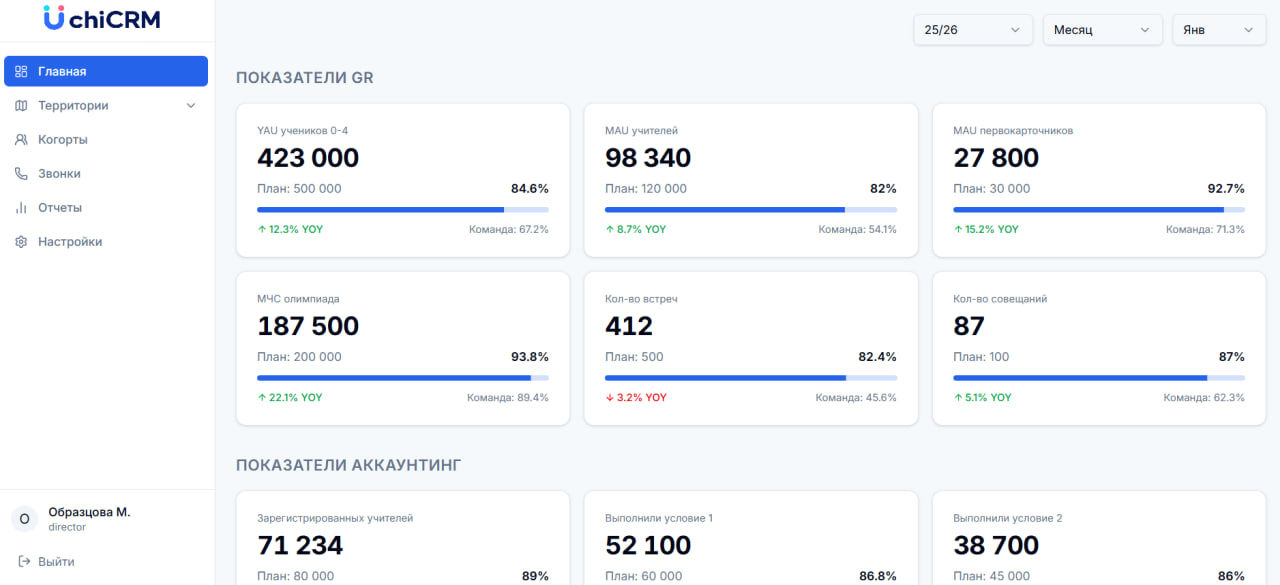The width and height of the screenshot is (1280, 585).
Task: Click the user avatar circle with letter O
Action: coord(25,519)
